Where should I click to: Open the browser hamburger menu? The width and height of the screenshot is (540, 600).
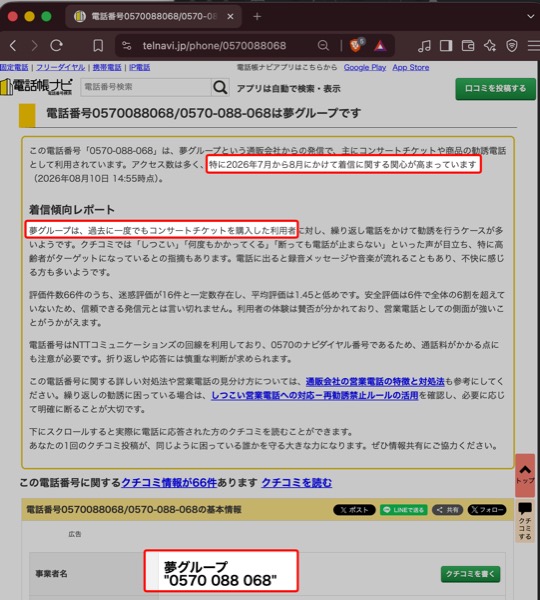point(533,46)
